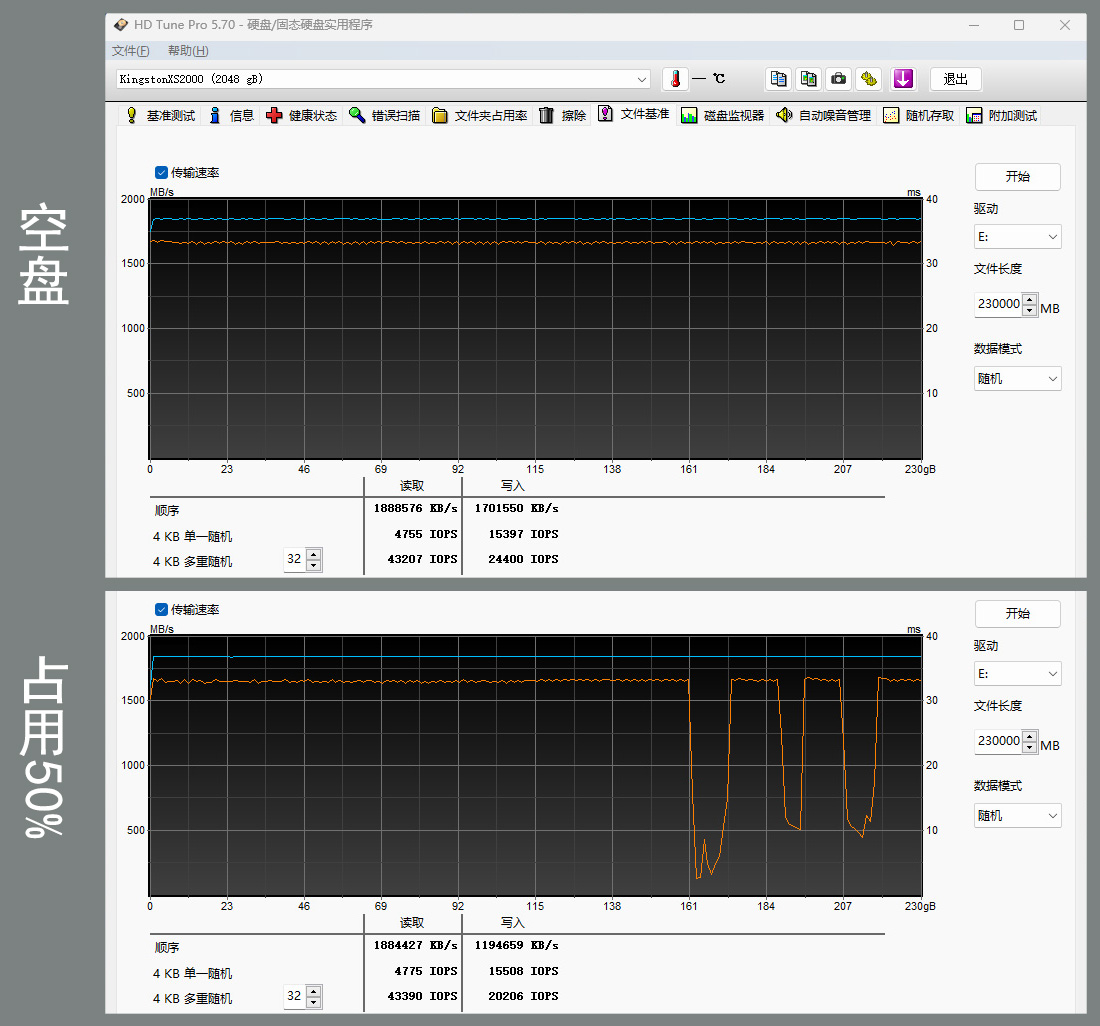This screenshot has height=1026, width=1100.
Task: Expand the lower 驱动 E: dropdown
Action: click(1017, 674)
